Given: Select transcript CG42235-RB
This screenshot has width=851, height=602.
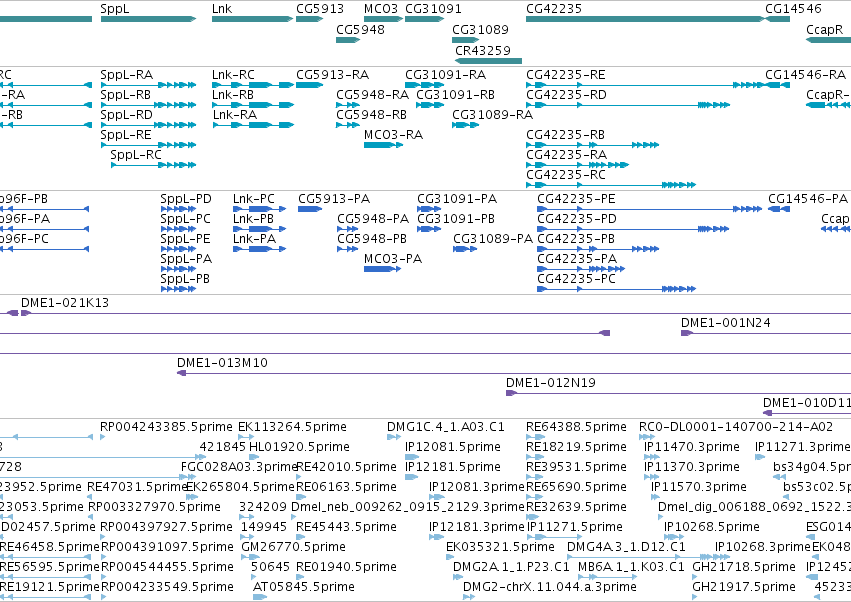Looking at the screenshot, I should click(x=565, y=135).
